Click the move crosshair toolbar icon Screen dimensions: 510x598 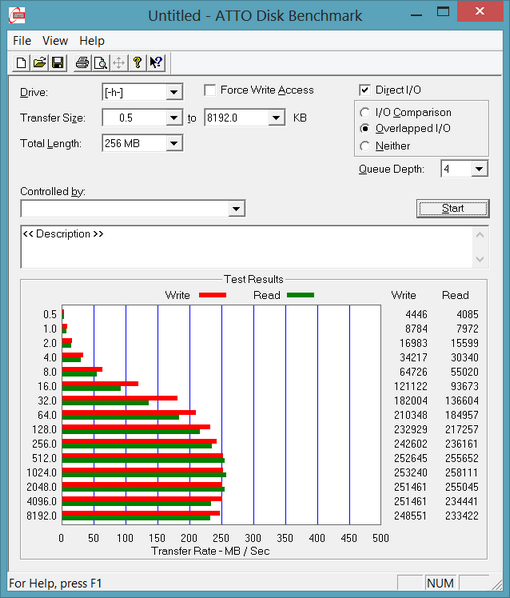click(x=119, y=63)
